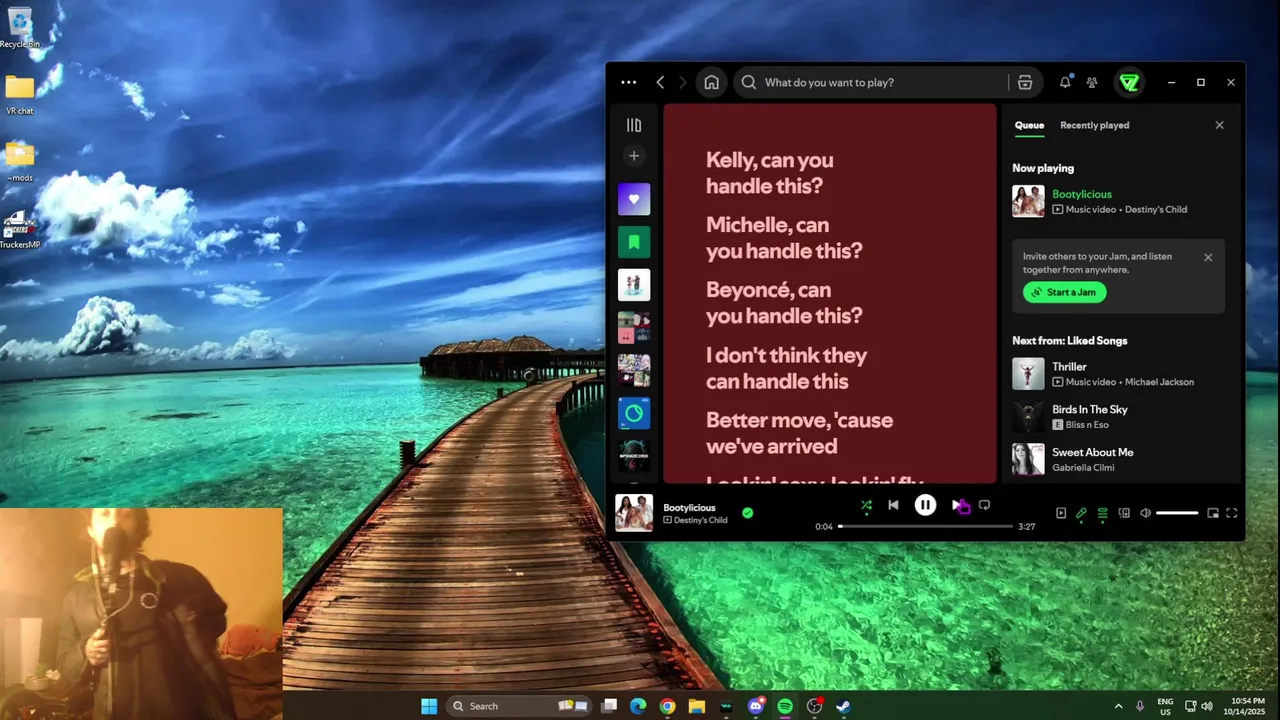Click the song progress bar
The image size is (1280, 720).
click(x=925, y=526)
